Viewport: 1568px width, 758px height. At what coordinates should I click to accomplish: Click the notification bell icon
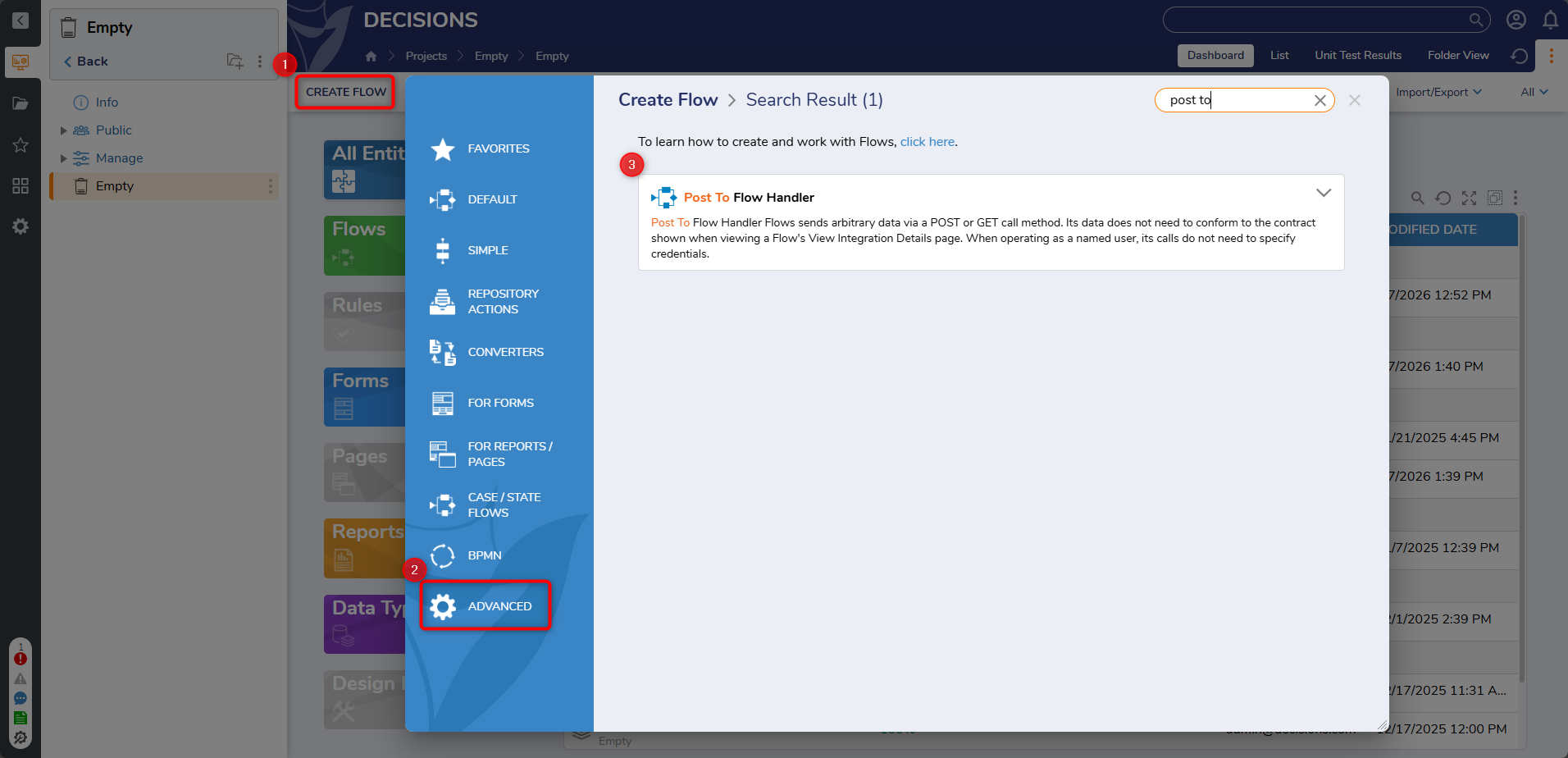point(1550,20)
